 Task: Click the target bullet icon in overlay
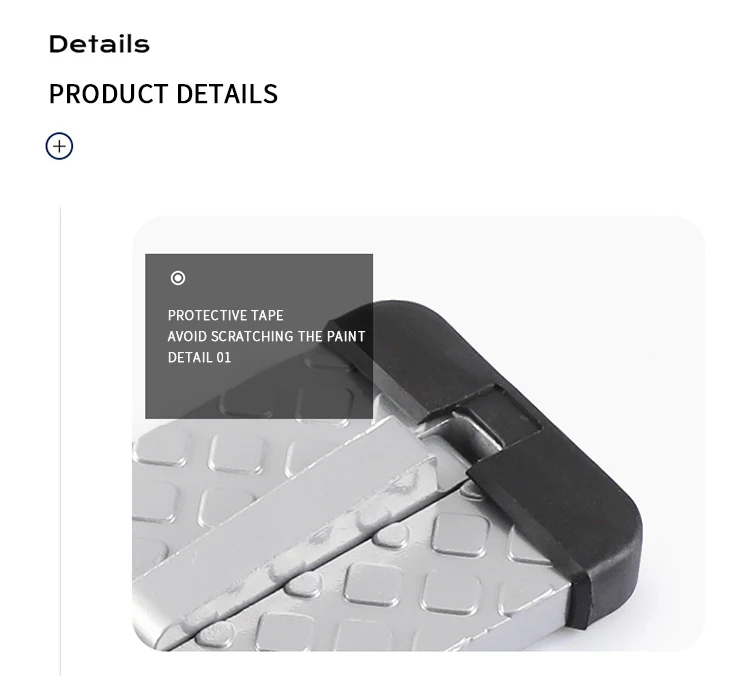coord(178,278)
